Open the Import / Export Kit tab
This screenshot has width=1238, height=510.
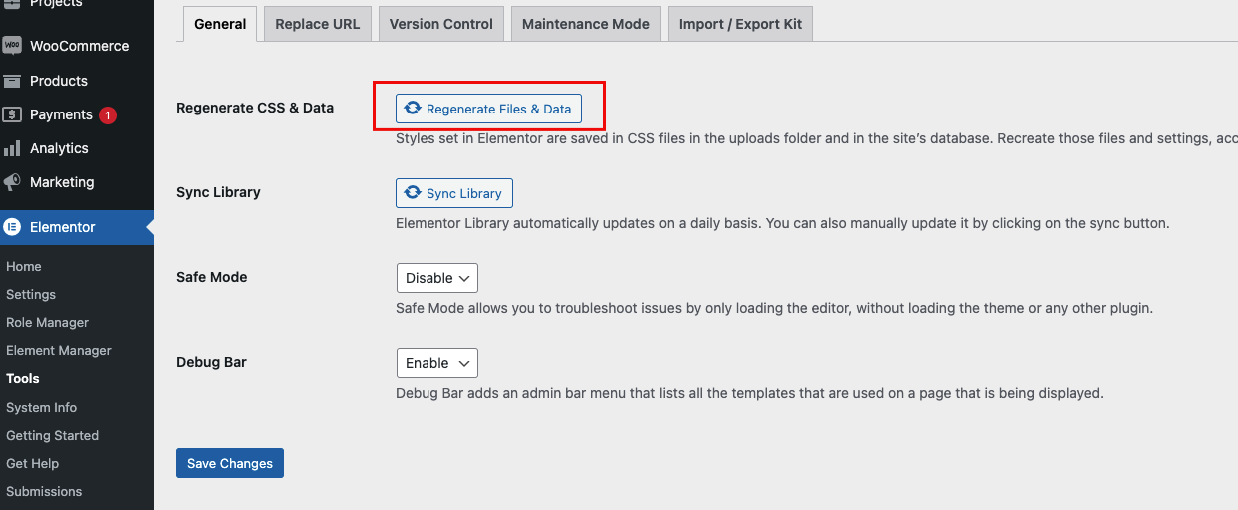point(740,24)
